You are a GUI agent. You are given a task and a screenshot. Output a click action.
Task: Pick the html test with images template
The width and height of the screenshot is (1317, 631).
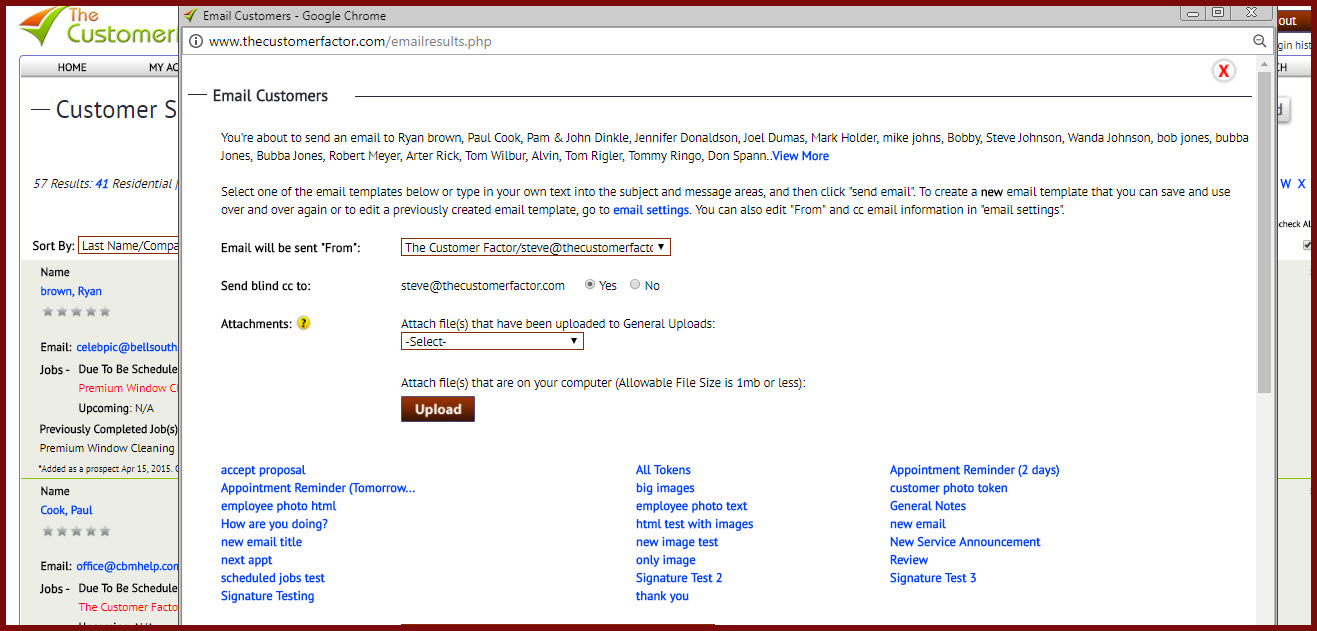click(x=695, y=524)
